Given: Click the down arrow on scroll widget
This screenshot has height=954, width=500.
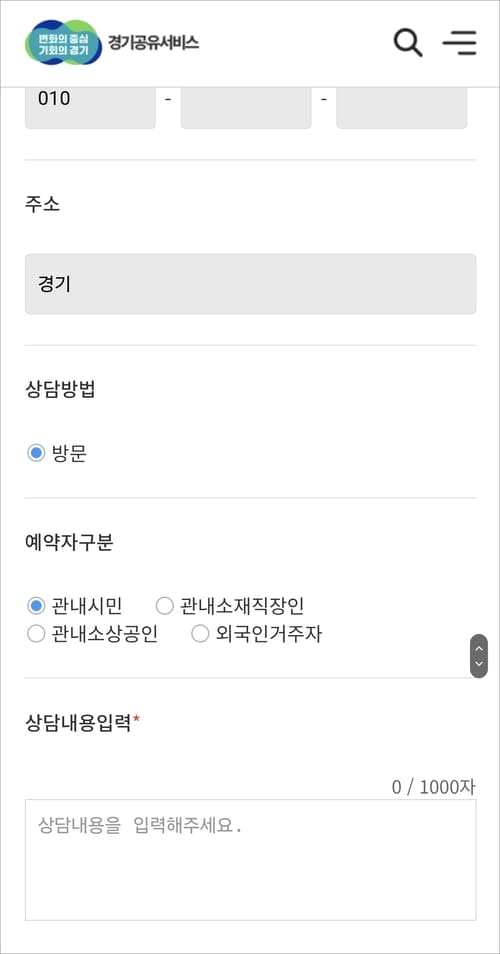Looking at the screenshot, I should pyautogui.click(x=479, y=664).
